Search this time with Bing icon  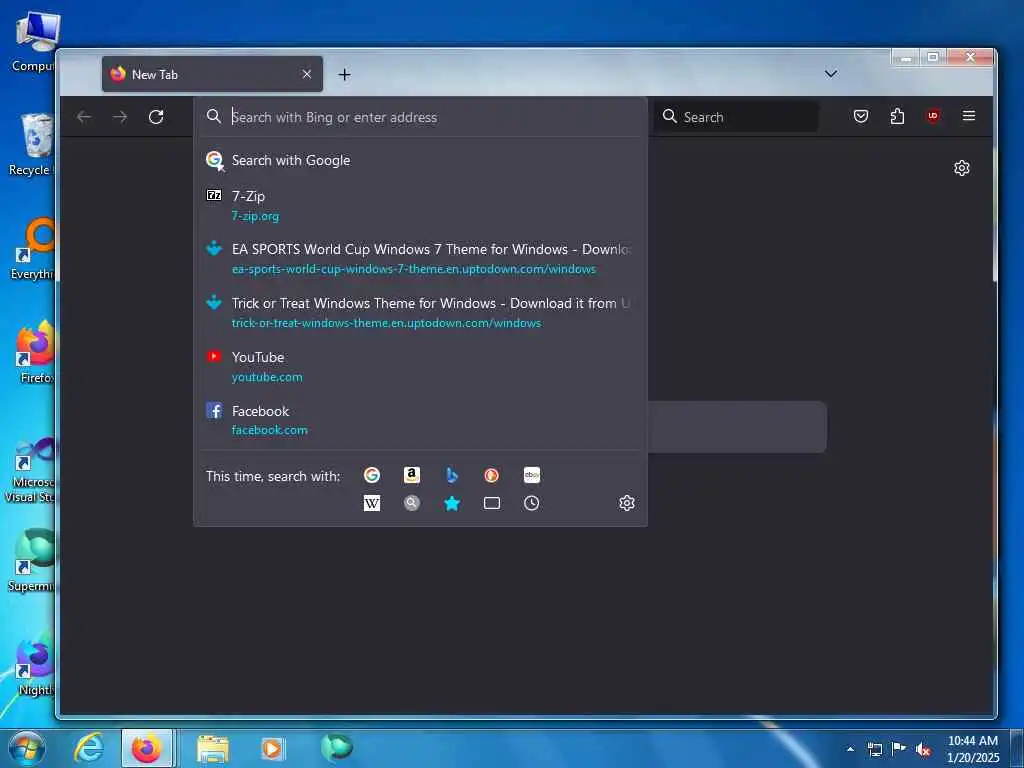pos(452,475)
